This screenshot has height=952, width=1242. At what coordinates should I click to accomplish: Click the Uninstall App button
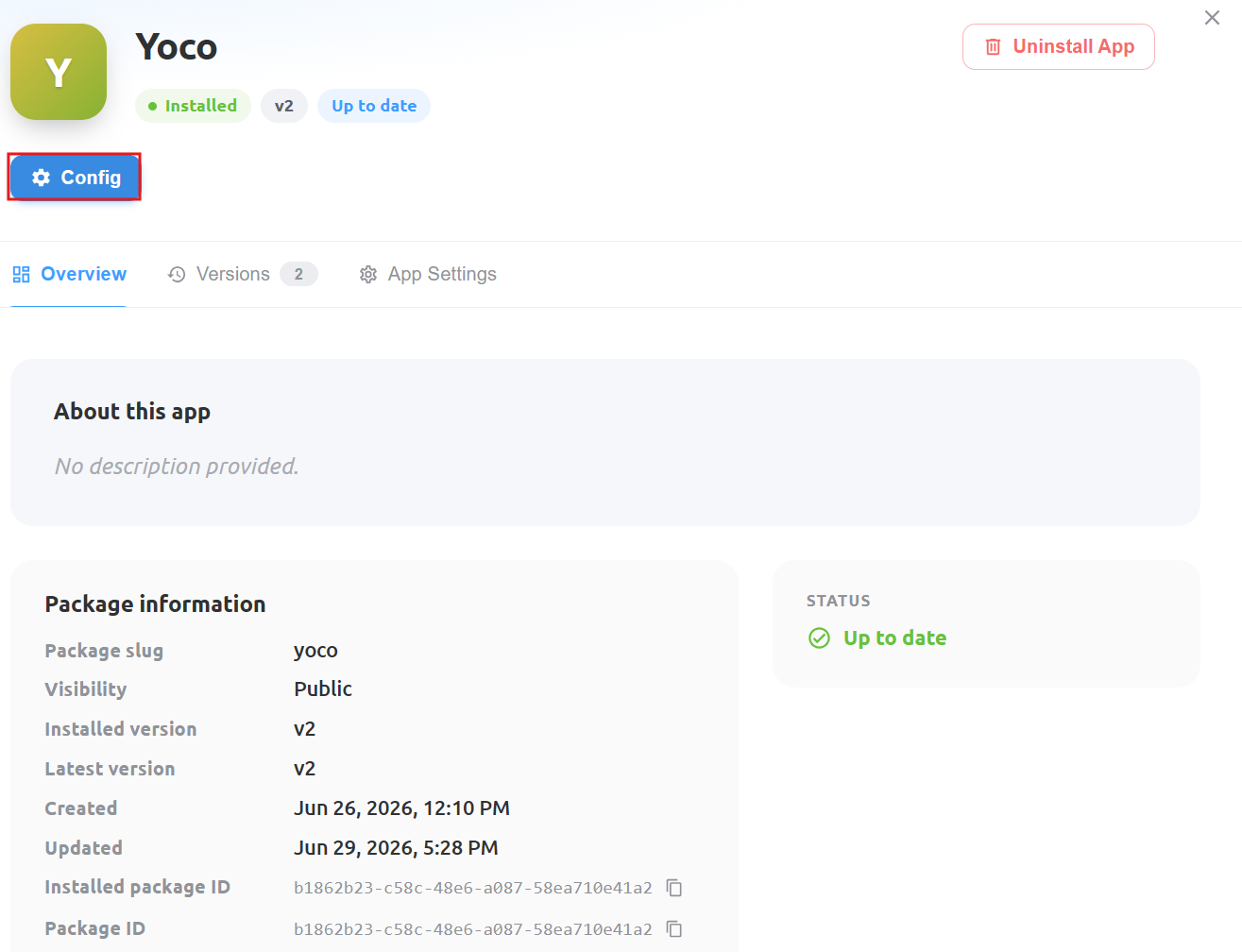[x=1059, y=46]
